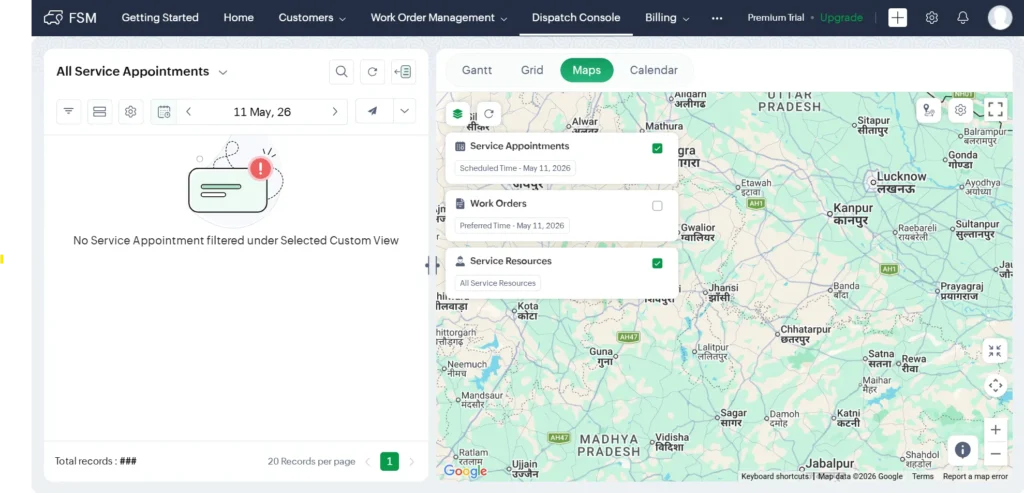Image resolution: width=1024 pixels, height=493 pixels.
Task: Uncheck the Service Appointments layer checkbox
Action: click(x=657, y=148)
